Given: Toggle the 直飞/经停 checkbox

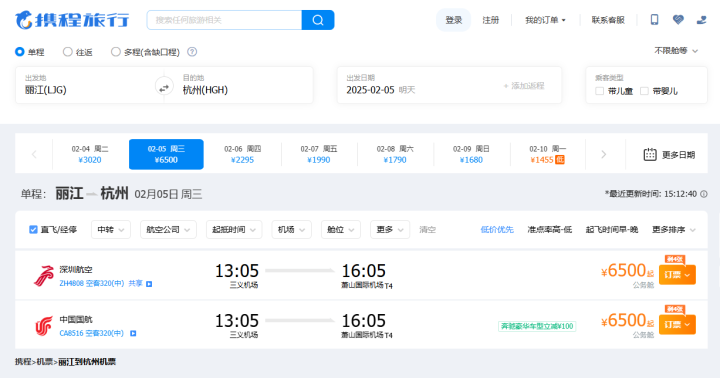Looking at the screenshot, I should point(33,230).
